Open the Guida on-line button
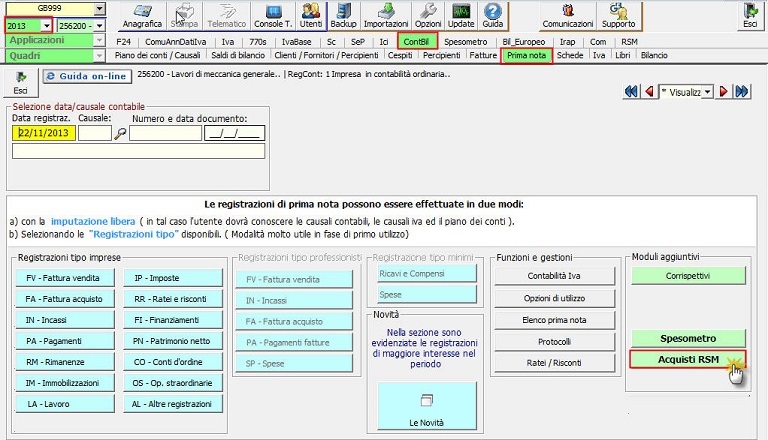 (87, 76)
